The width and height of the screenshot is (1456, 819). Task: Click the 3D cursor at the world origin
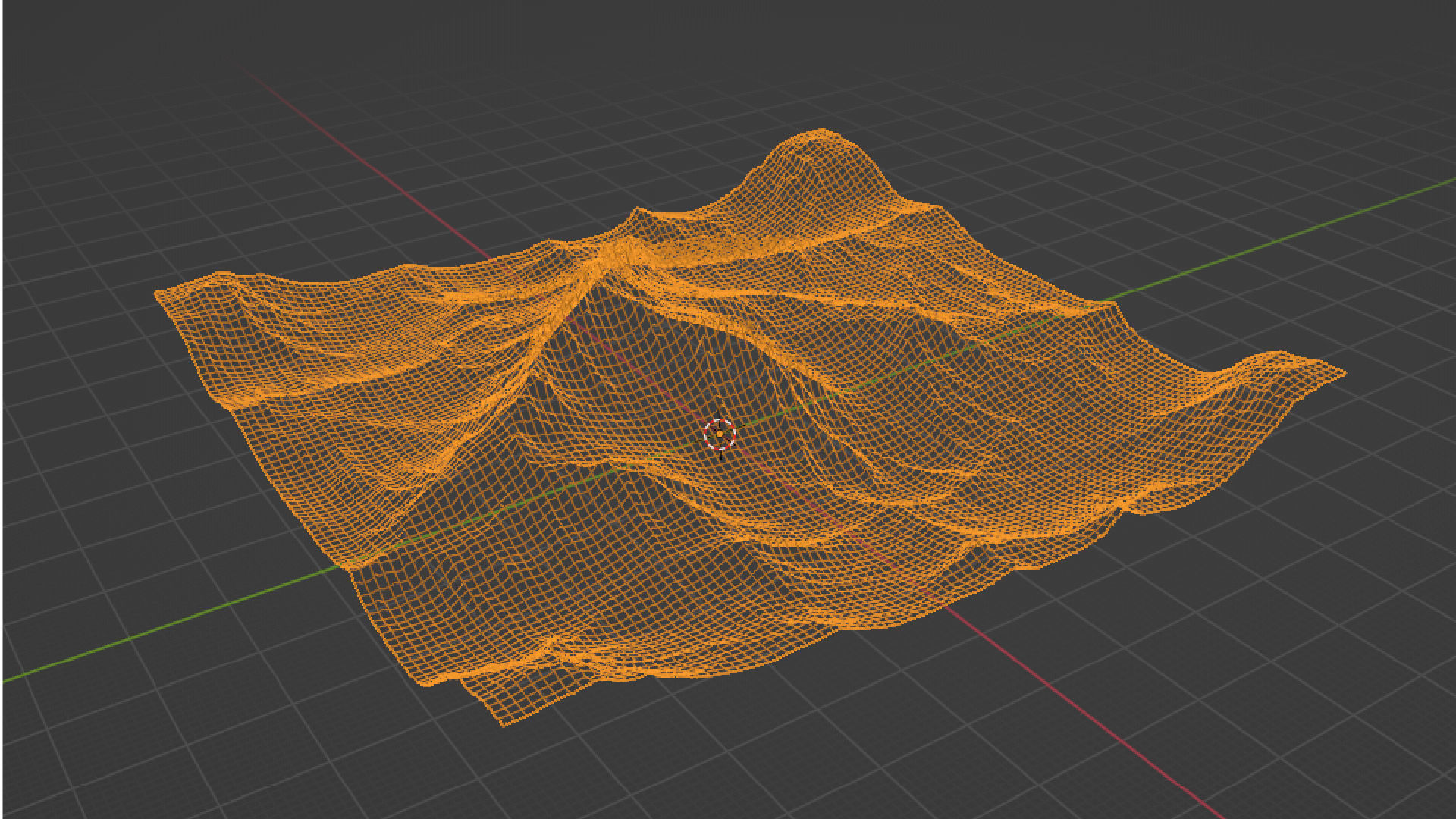coord(719,435)
